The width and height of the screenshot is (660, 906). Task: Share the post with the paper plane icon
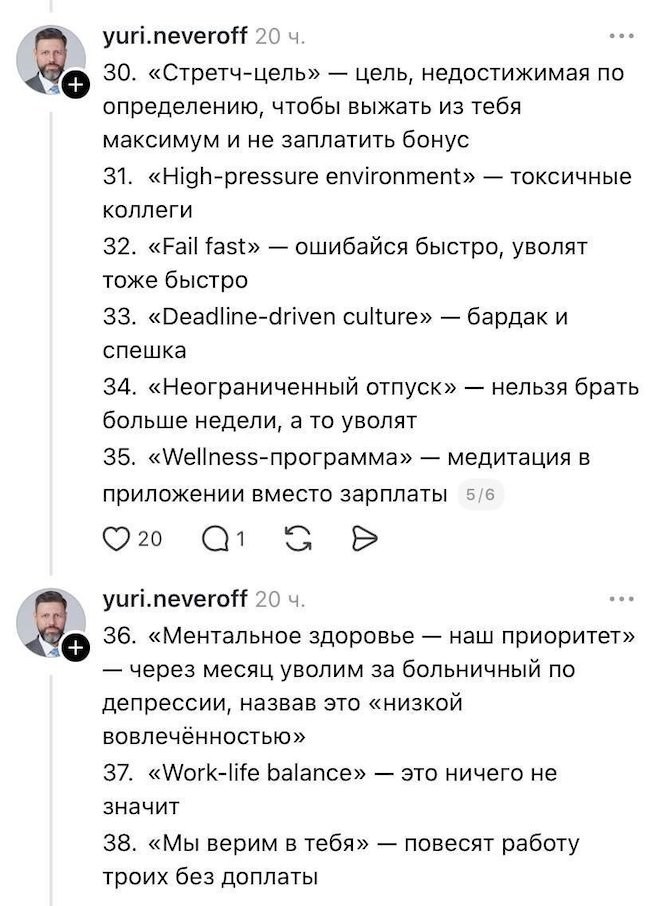(364, 539)
